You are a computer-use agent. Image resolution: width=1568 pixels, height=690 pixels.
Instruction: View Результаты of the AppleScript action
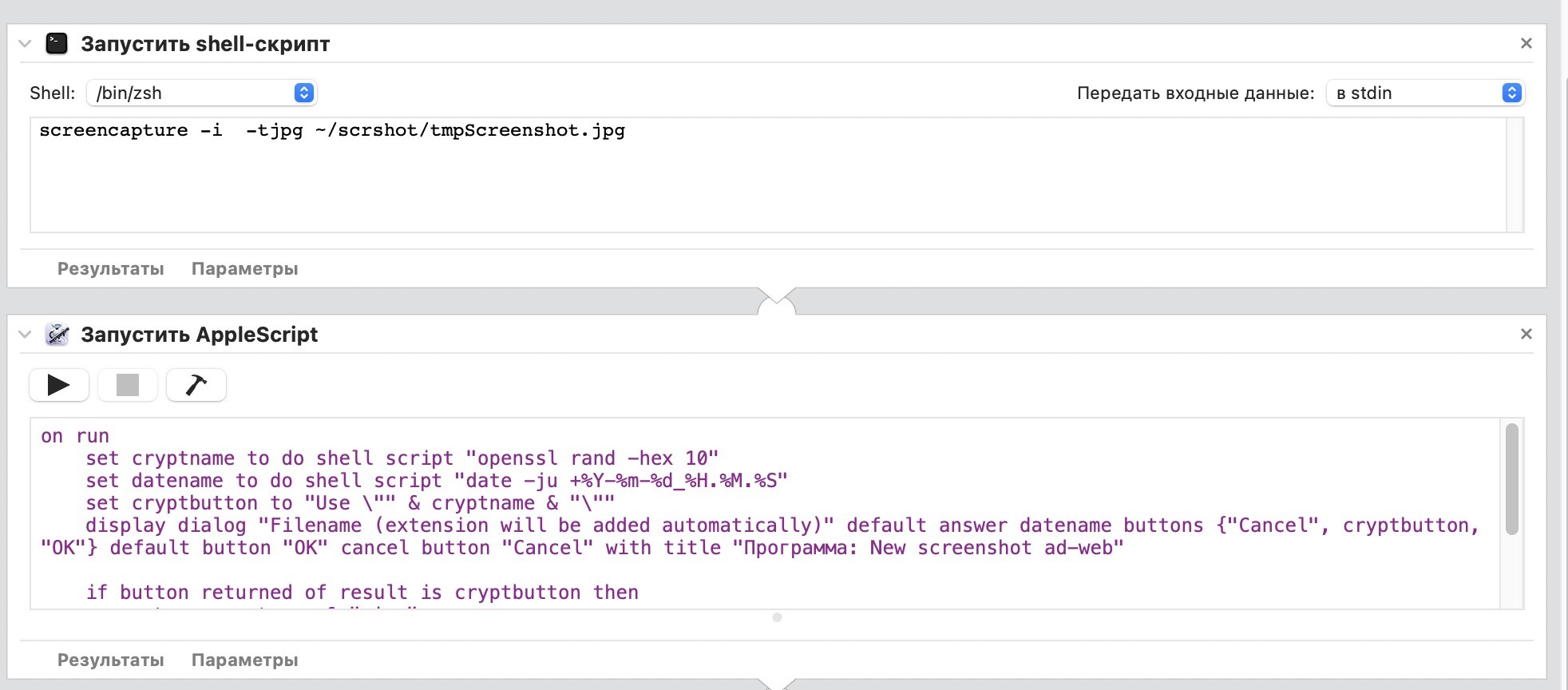110,660
